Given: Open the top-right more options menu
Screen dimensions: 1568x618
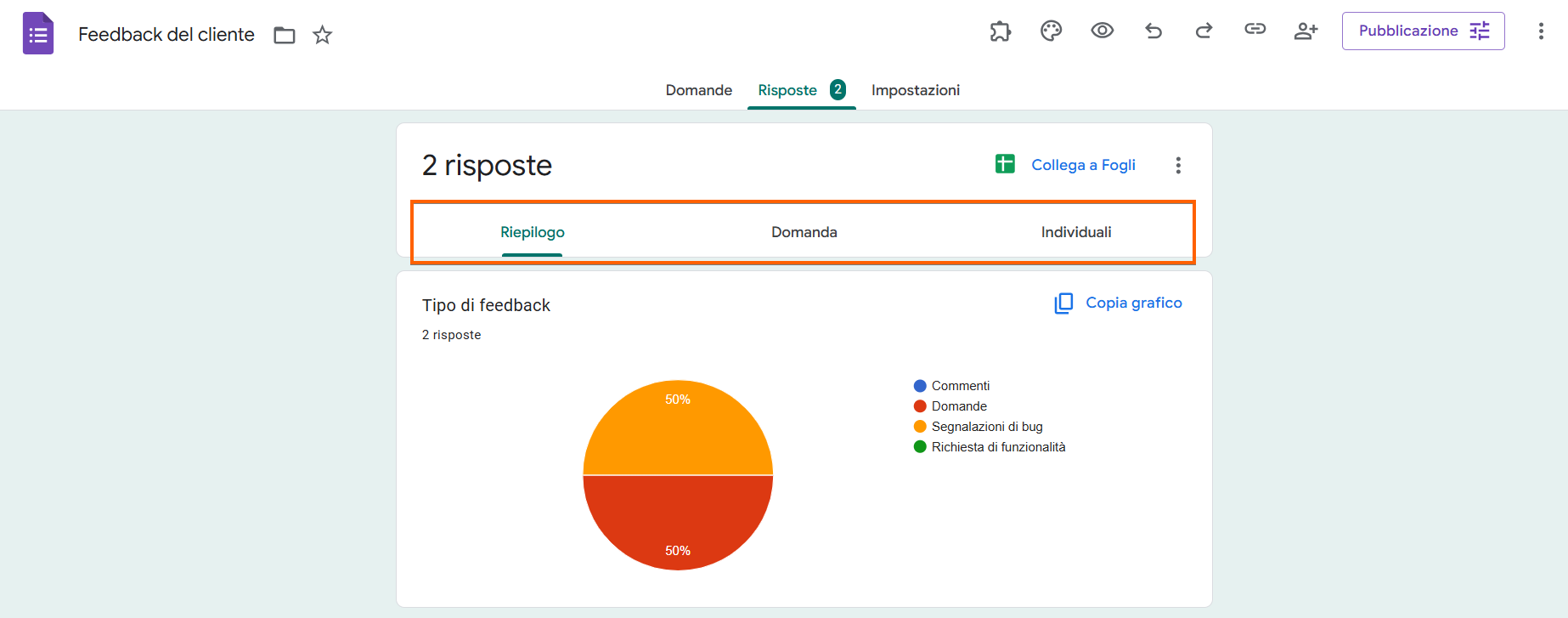Looking at the screenshot, I should point(1541,31).
